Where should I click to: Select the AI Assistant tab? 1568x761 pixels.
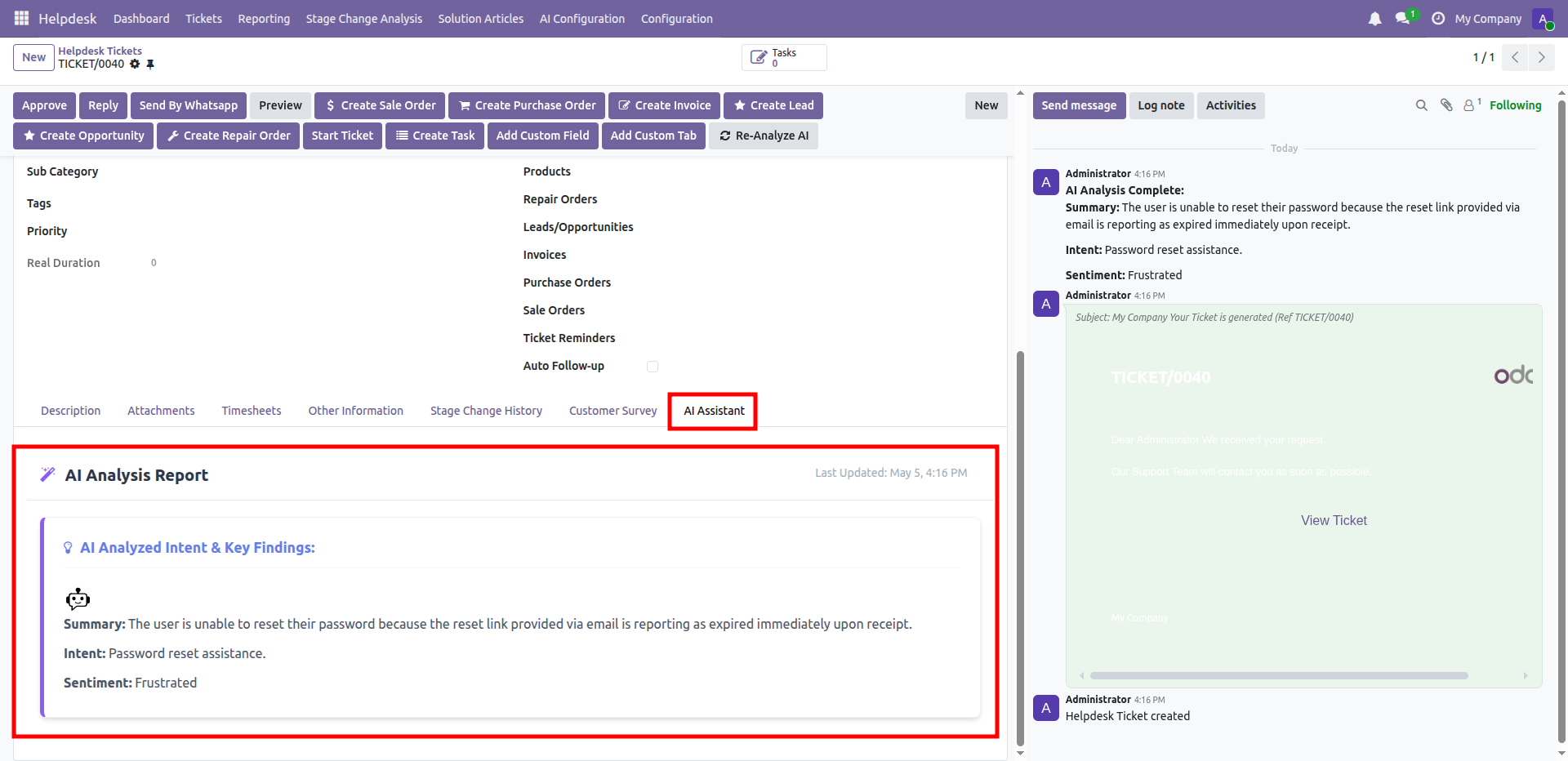pyautogui.click(x=714, y=411)
